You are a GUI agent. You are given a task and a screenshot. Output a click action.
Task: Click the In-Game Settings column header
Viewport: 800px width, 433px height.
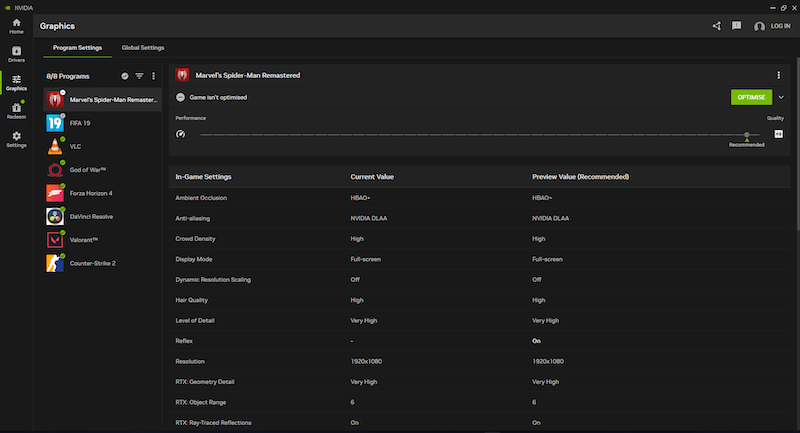point(204,177)
